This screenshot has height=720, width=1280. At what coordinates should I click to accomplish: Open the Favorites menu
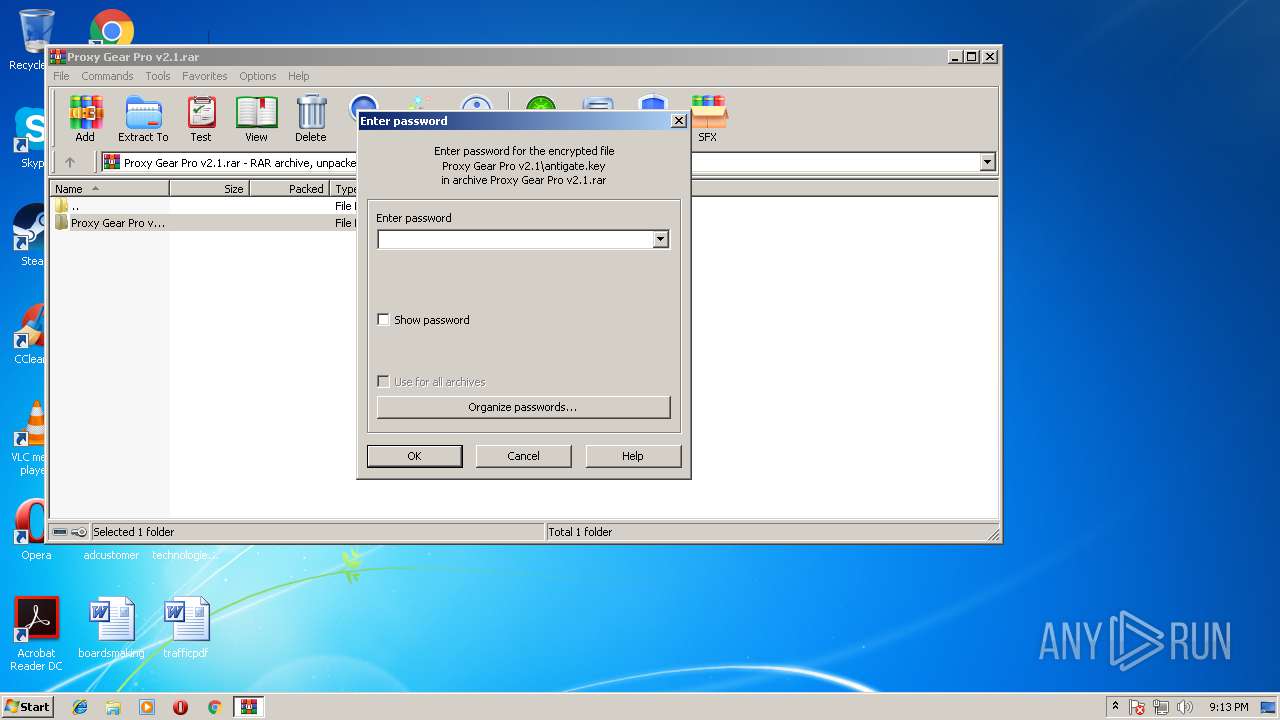pyautogui.click(x=204, y=76)
